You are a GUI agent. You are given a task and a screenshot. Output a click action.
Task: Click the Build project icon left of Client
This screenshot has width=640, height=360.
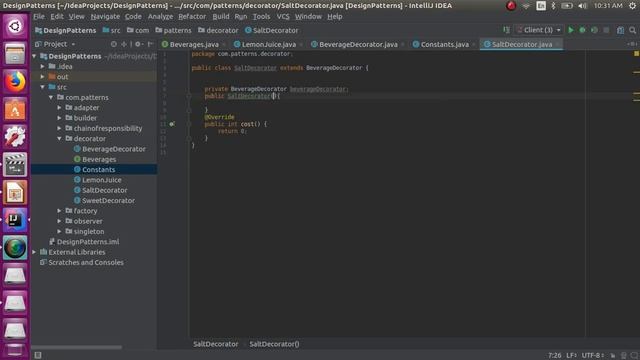coord(506,30)
